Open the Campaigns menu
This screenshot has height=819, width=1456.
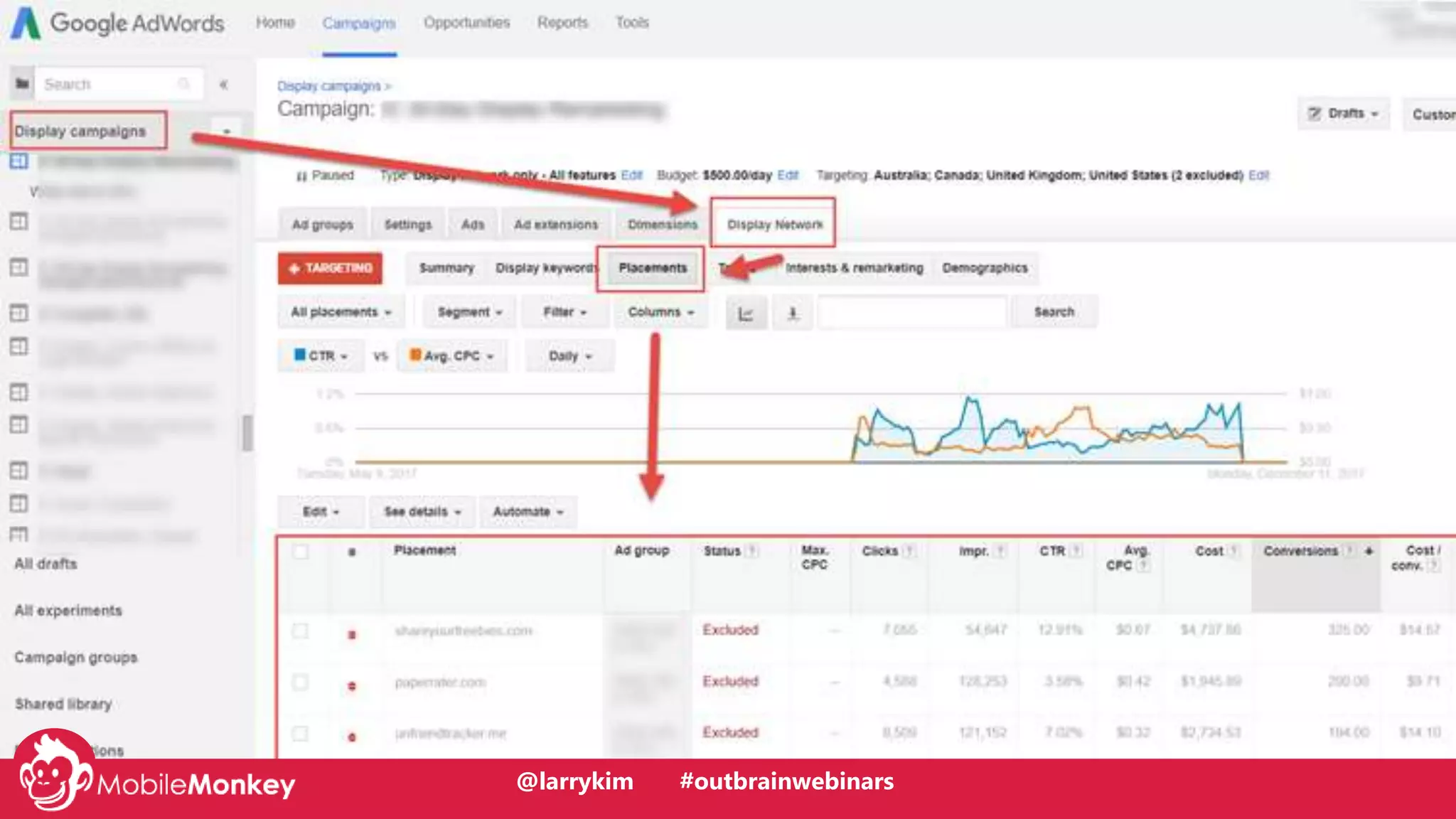pos(359,23)
